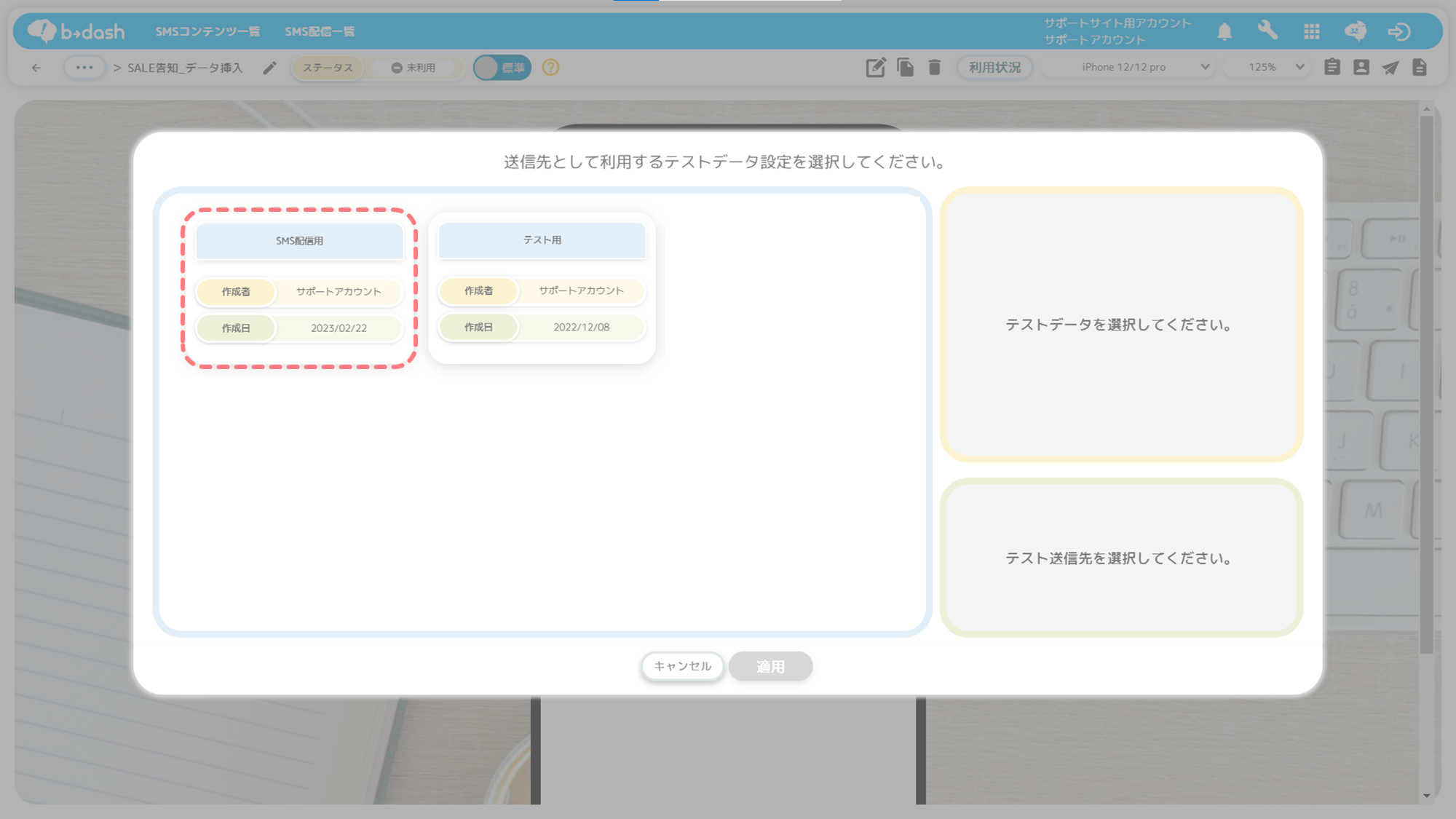The image size is (1456, 819).
Task: Click the trash delete icon
Action: point(935,68)
